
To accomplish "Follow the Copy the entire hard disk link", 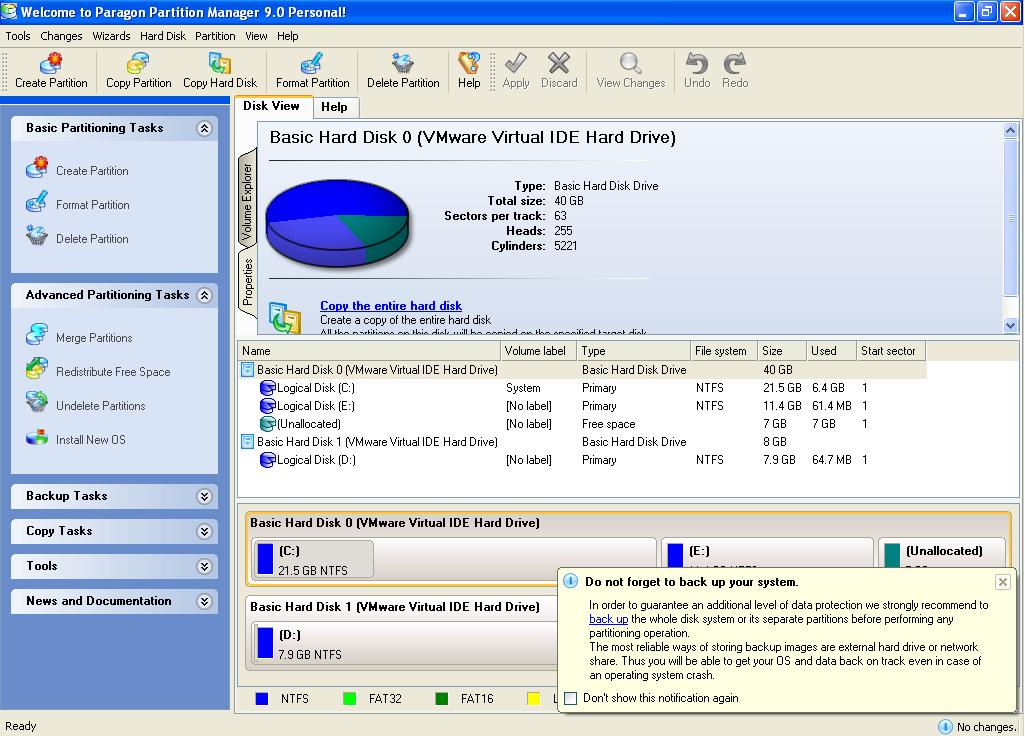I will [x=391, y=306].
